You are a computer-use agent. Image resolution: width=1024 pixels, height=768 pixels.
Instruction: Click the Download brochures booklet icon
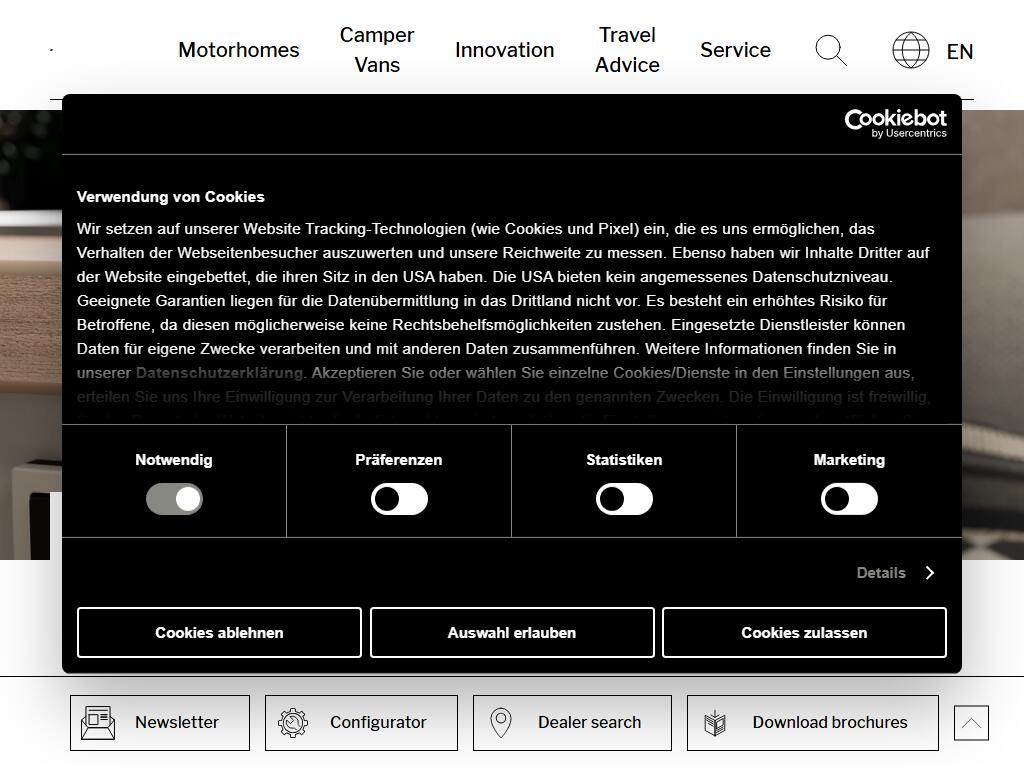pyautogui.click(x=715, y=722)
